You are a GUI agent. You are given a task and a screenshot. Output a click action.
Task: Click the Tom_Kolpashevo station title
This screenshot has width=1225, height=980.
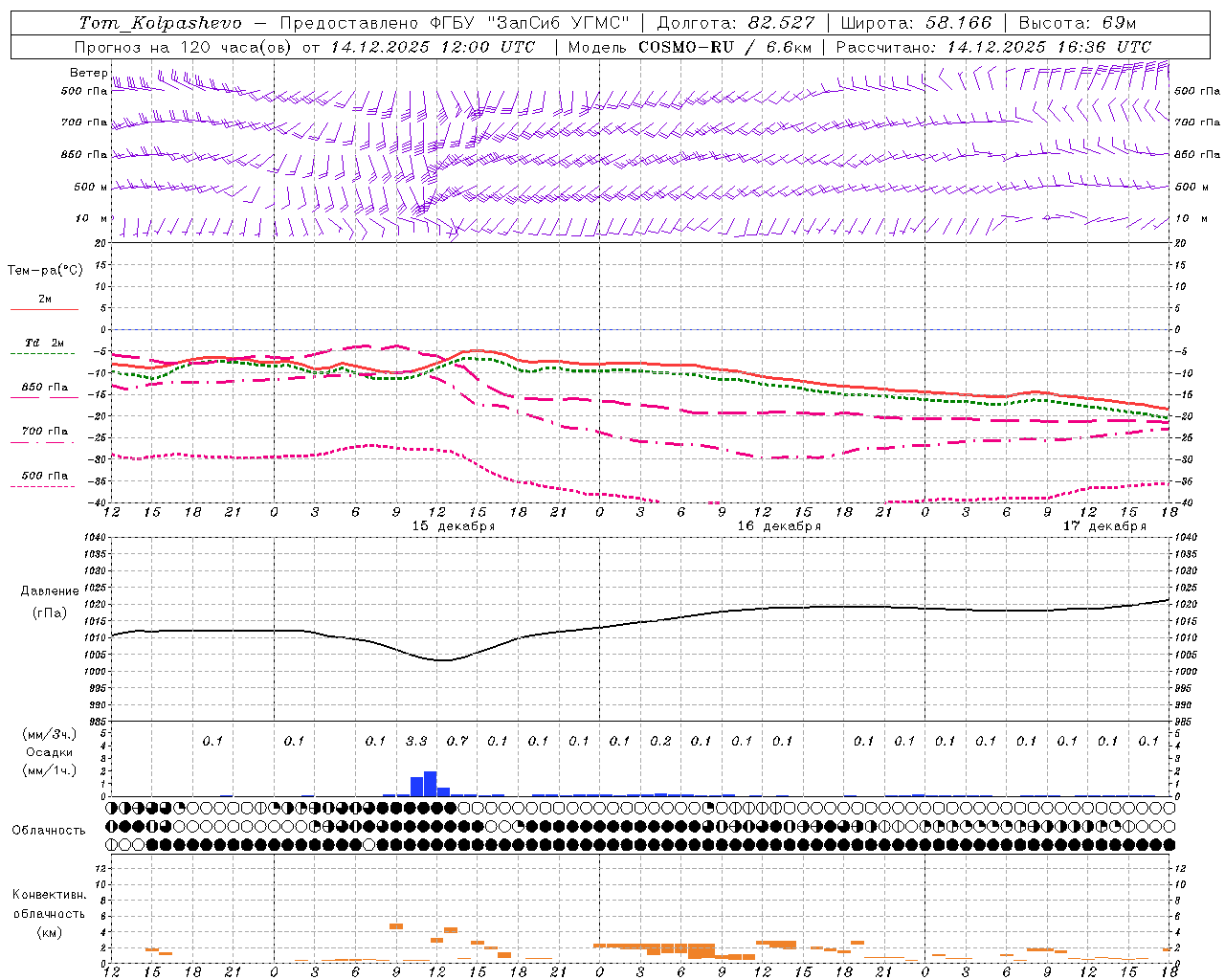(x=161, y=23)
